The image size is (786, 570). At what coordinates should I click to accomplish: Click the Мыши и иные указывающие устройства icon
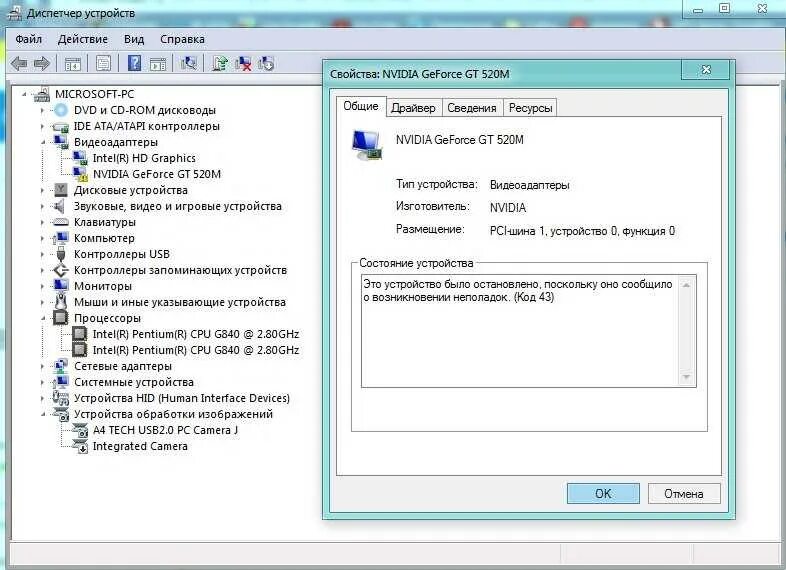(61, 302)
